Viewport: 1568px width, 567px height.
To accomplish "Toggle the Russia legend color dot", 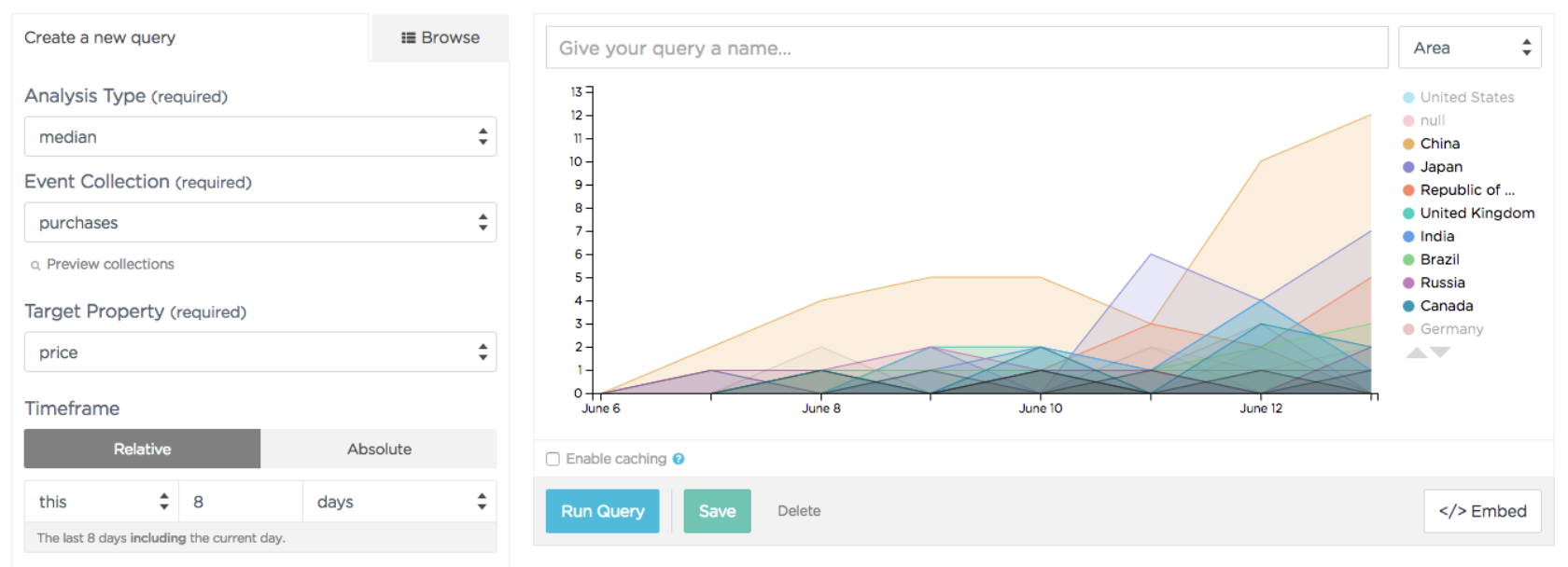I will 1408,283.
